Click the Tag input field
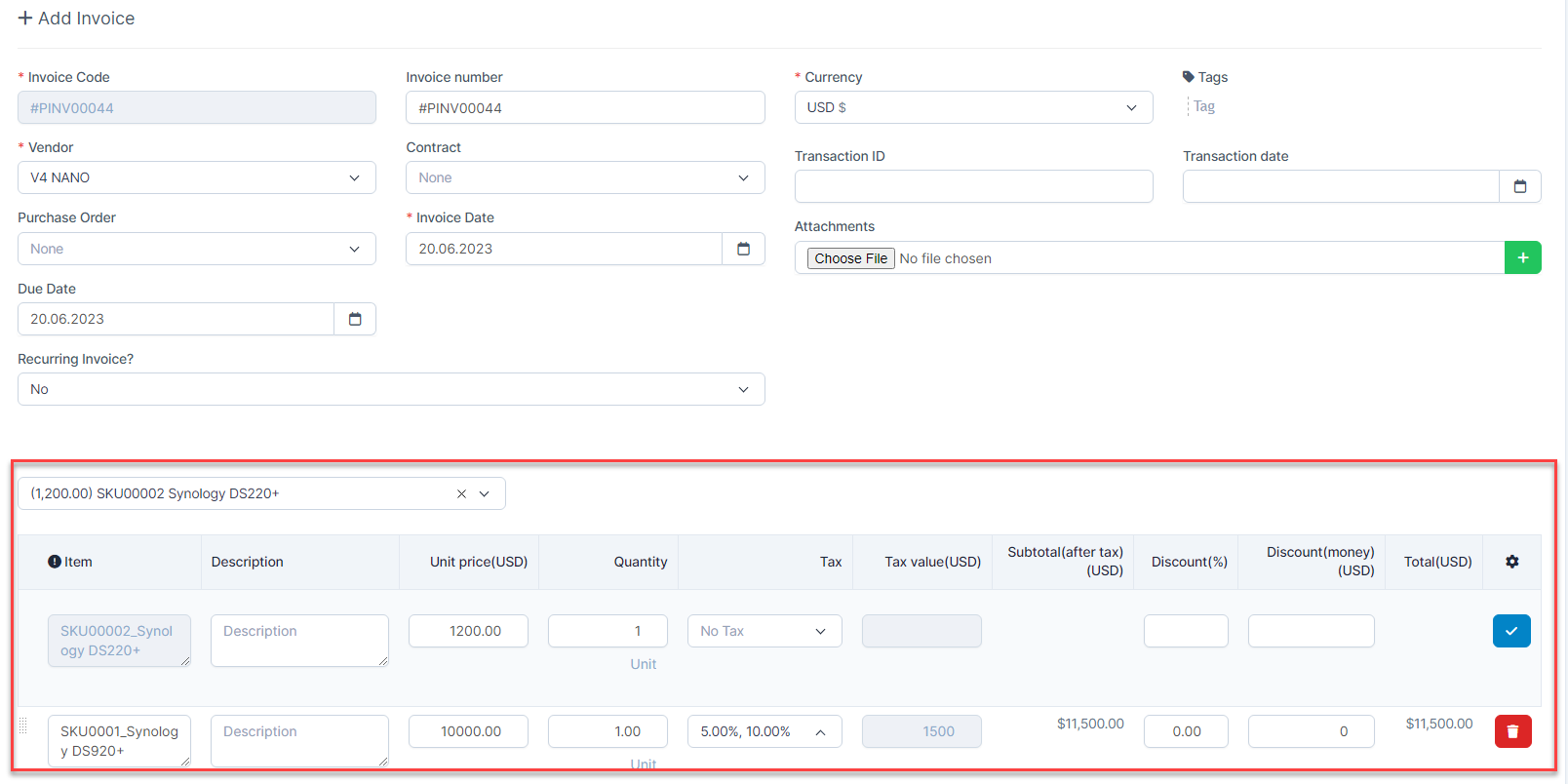1568x784 pixels. (x=1268, y=106)
